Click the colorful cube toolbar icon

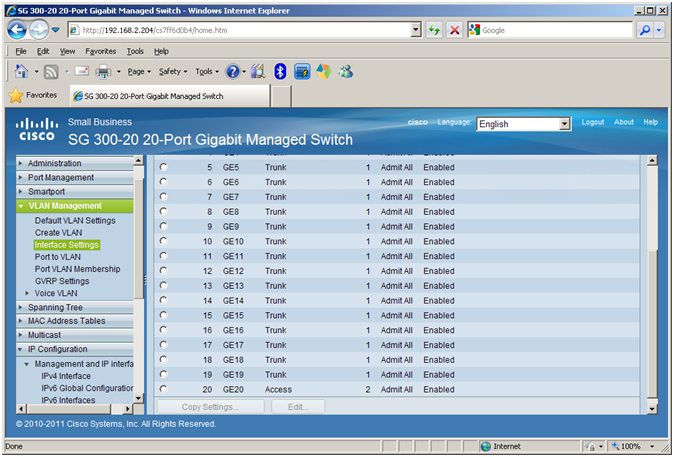tap(324, 71)
